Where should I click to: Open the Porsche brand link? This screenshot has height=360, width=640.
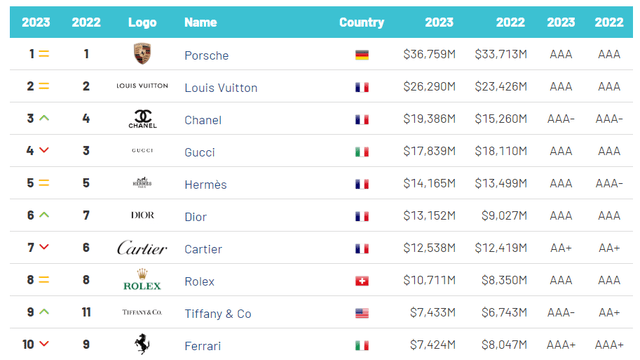[207, 56]
